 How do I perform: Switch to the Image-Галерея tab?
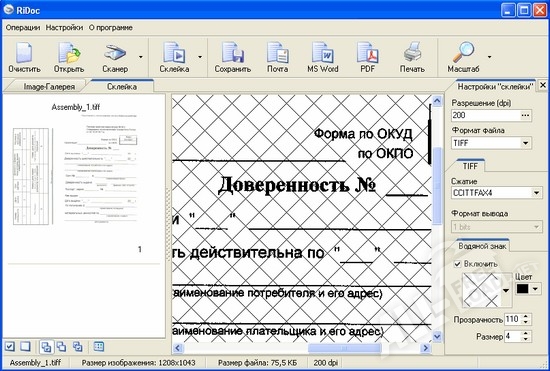[49, 87]
